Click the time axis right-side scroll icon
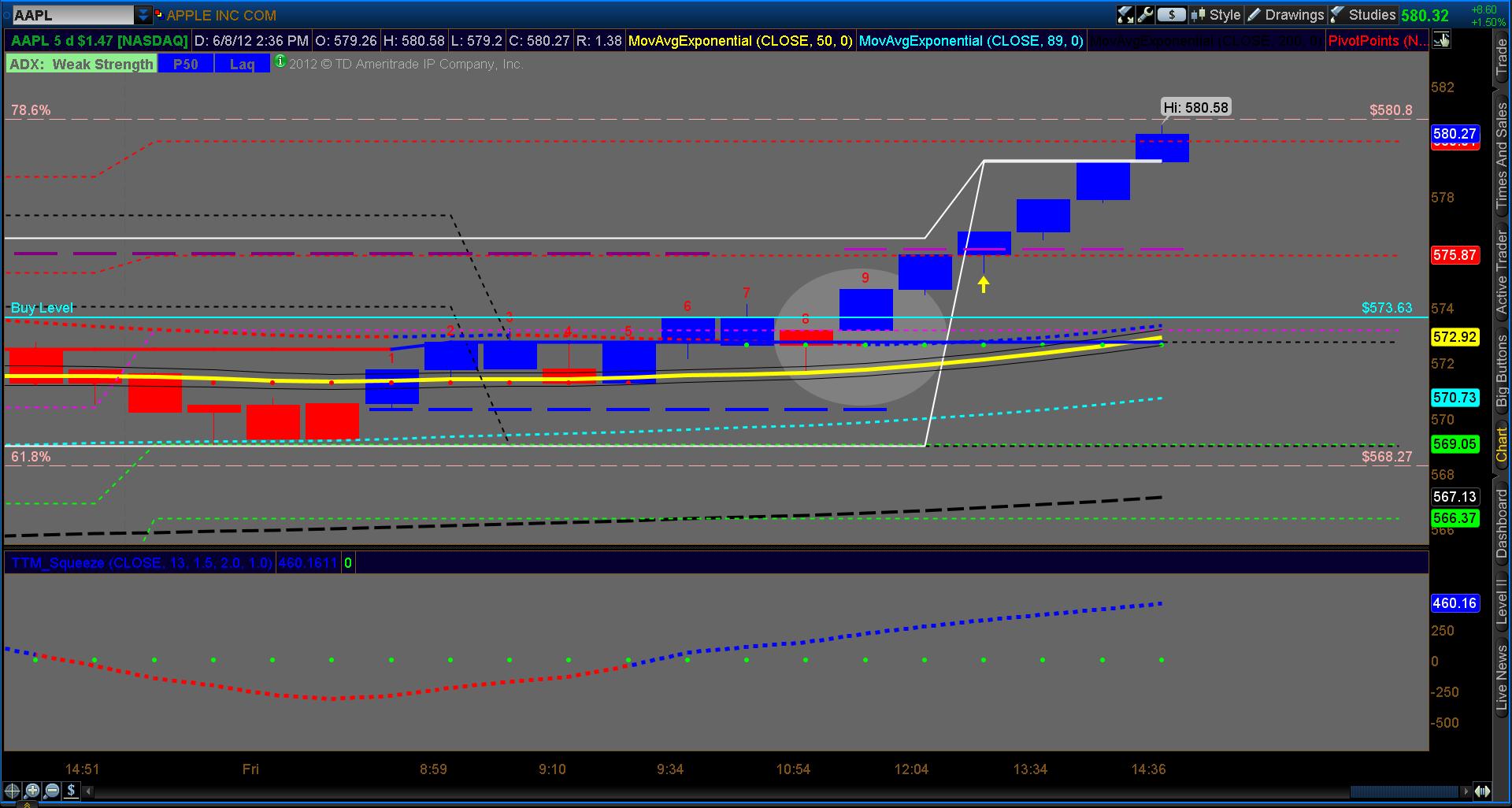The height and width of the screenshot is (808, 1512). 1483,791
